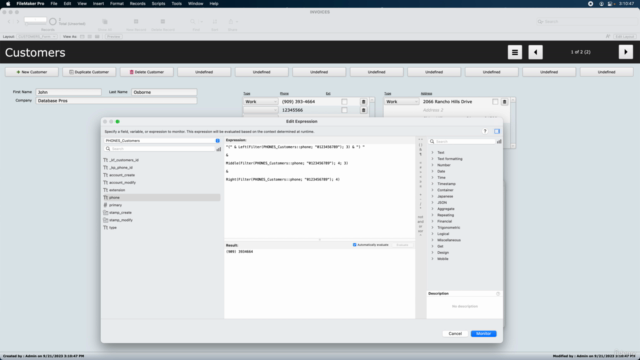Open the Layout dropdown in status toolbar

tap(37, 37)
